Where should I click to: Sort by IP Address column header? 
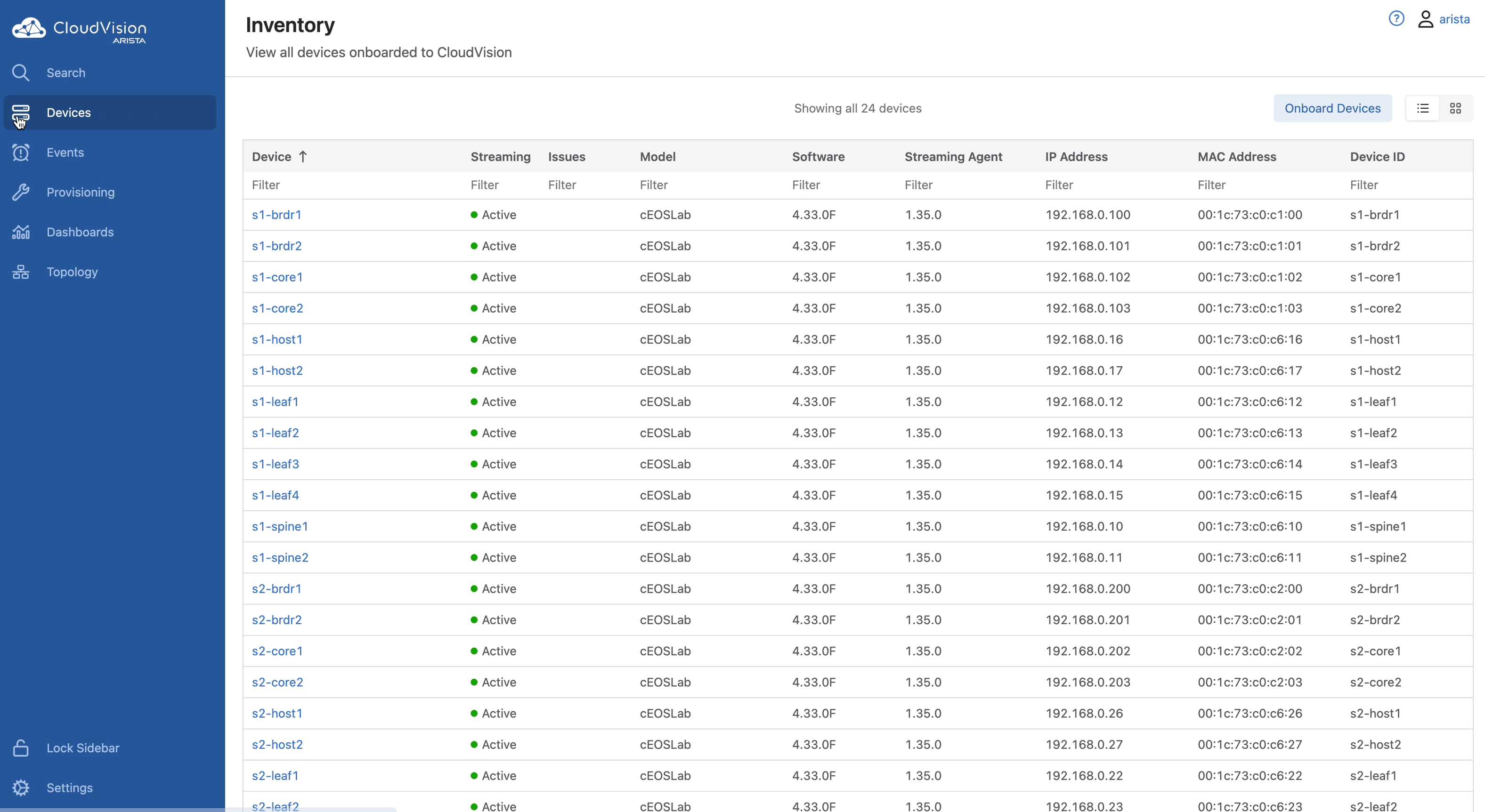point(1076,157)
